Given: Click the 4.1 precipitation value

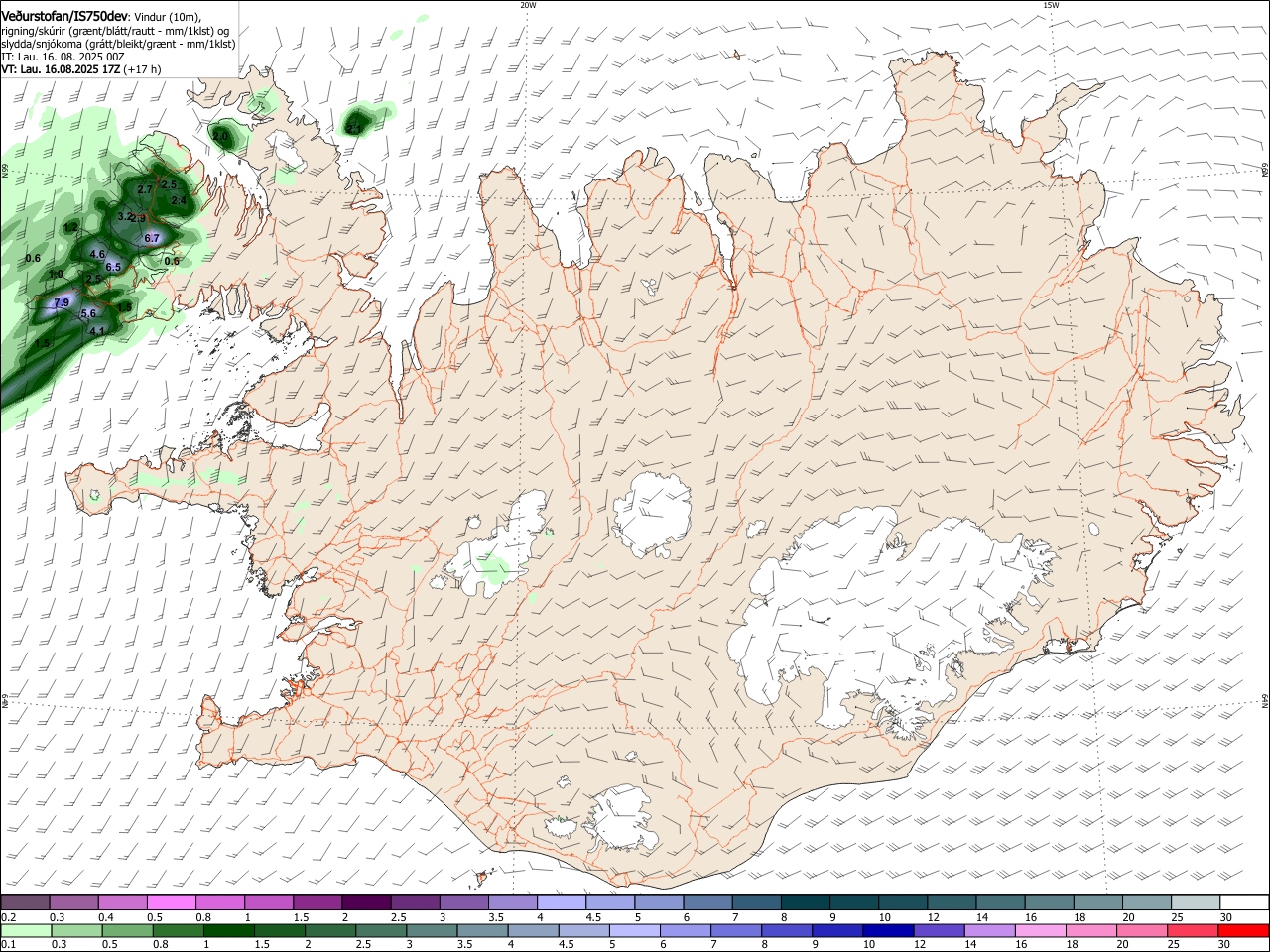Looking at the screenshot, I should (97, 331).
